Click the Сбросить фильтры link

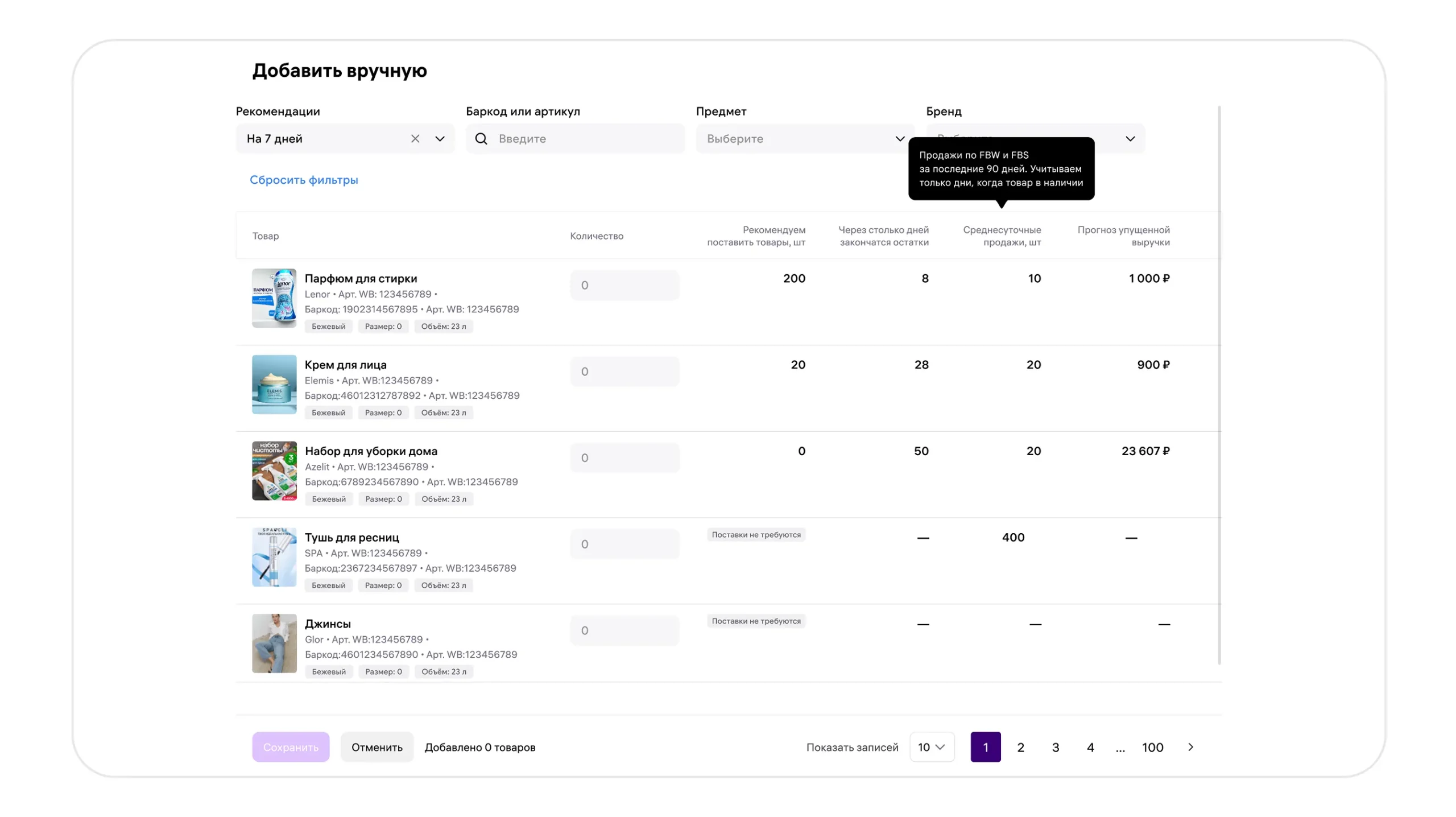pyautogui.click(x=304, y=180)
